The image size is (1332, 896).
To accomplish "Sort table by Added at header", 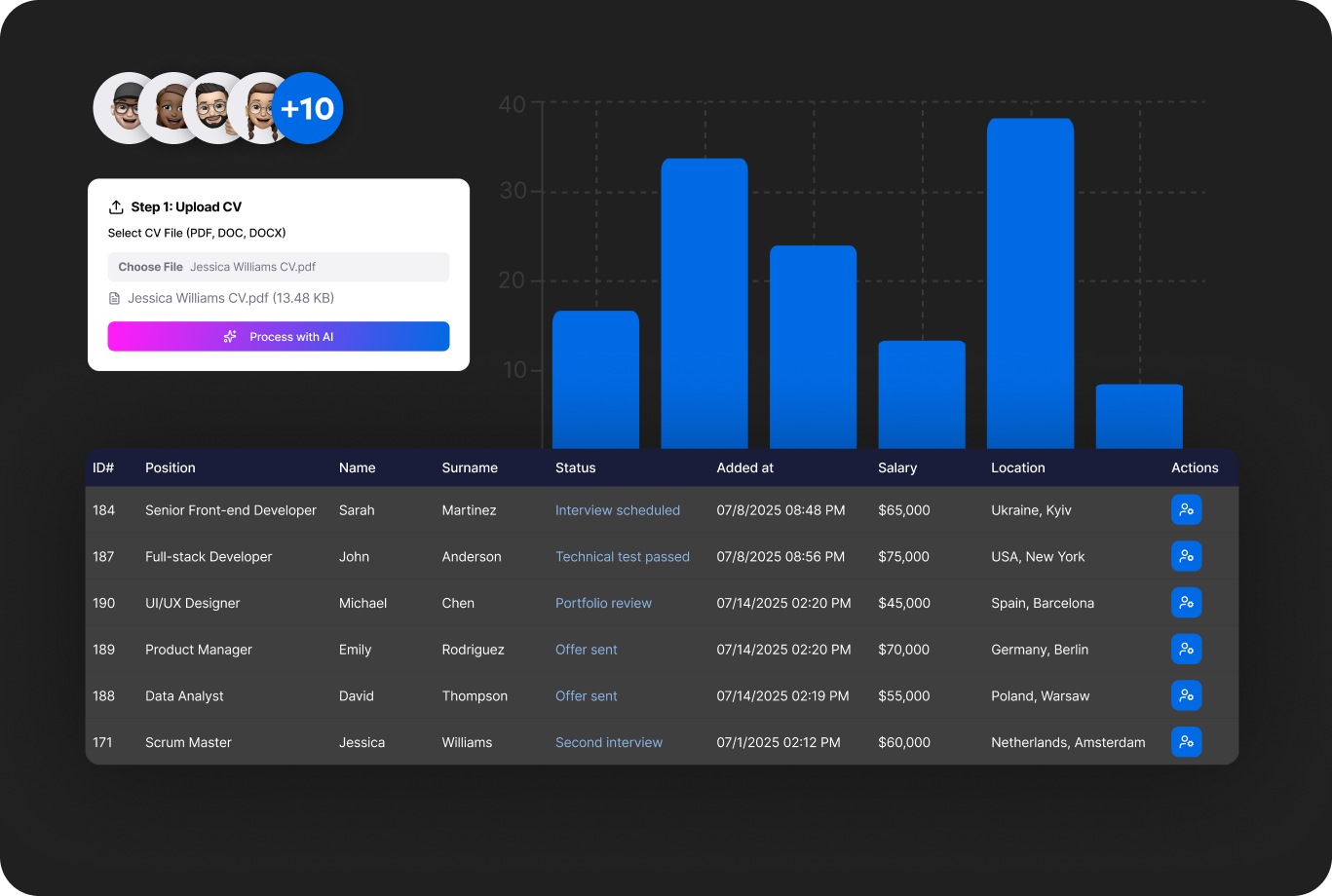I will 744,467.
